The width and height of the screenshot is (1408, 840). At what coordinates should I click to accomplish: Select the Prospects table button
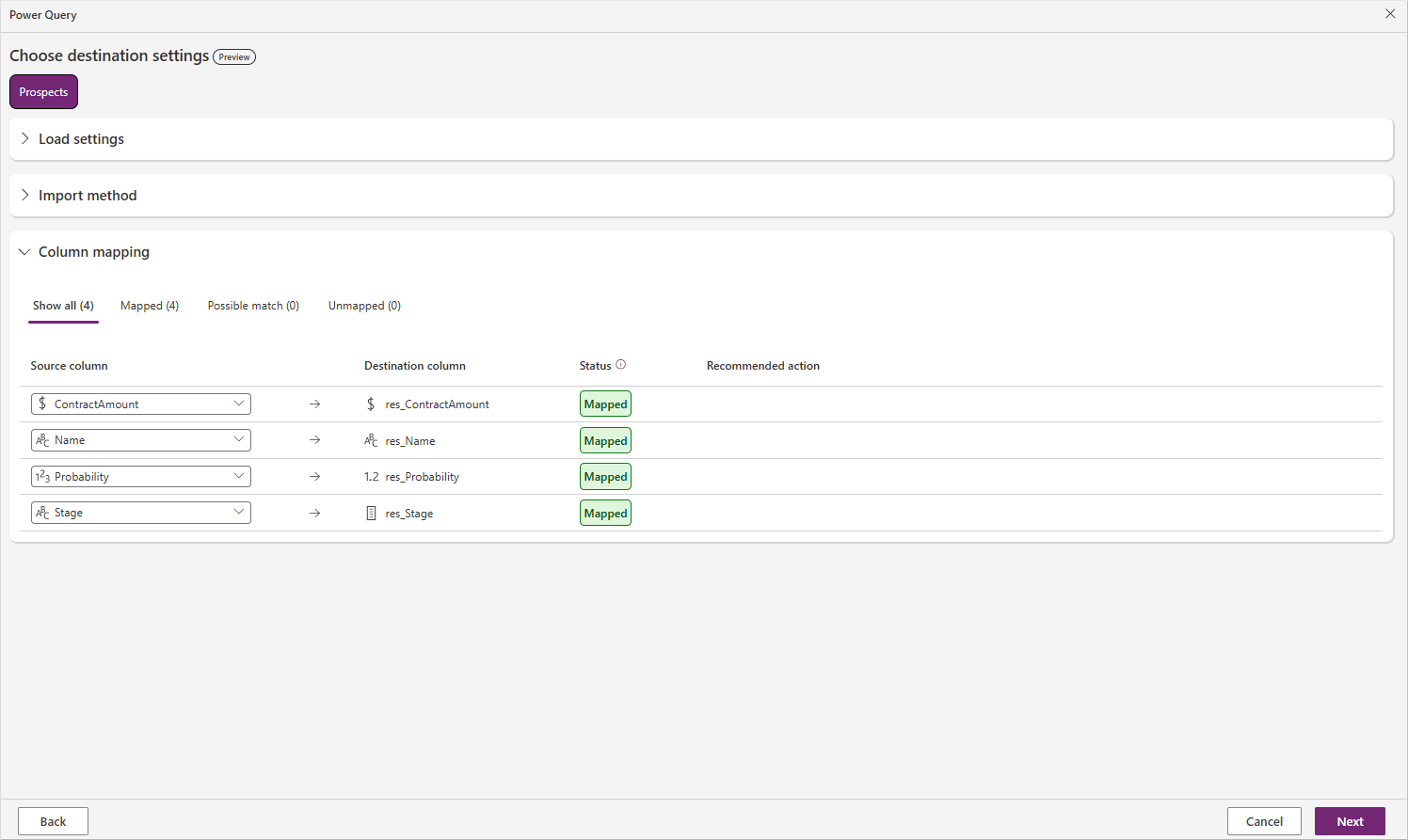pos(43,92)
